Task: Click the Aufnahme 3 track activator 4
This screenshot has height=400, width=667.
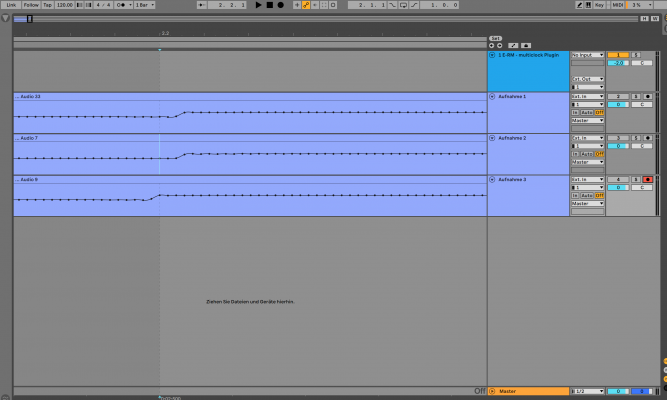Action: point(618,180)
